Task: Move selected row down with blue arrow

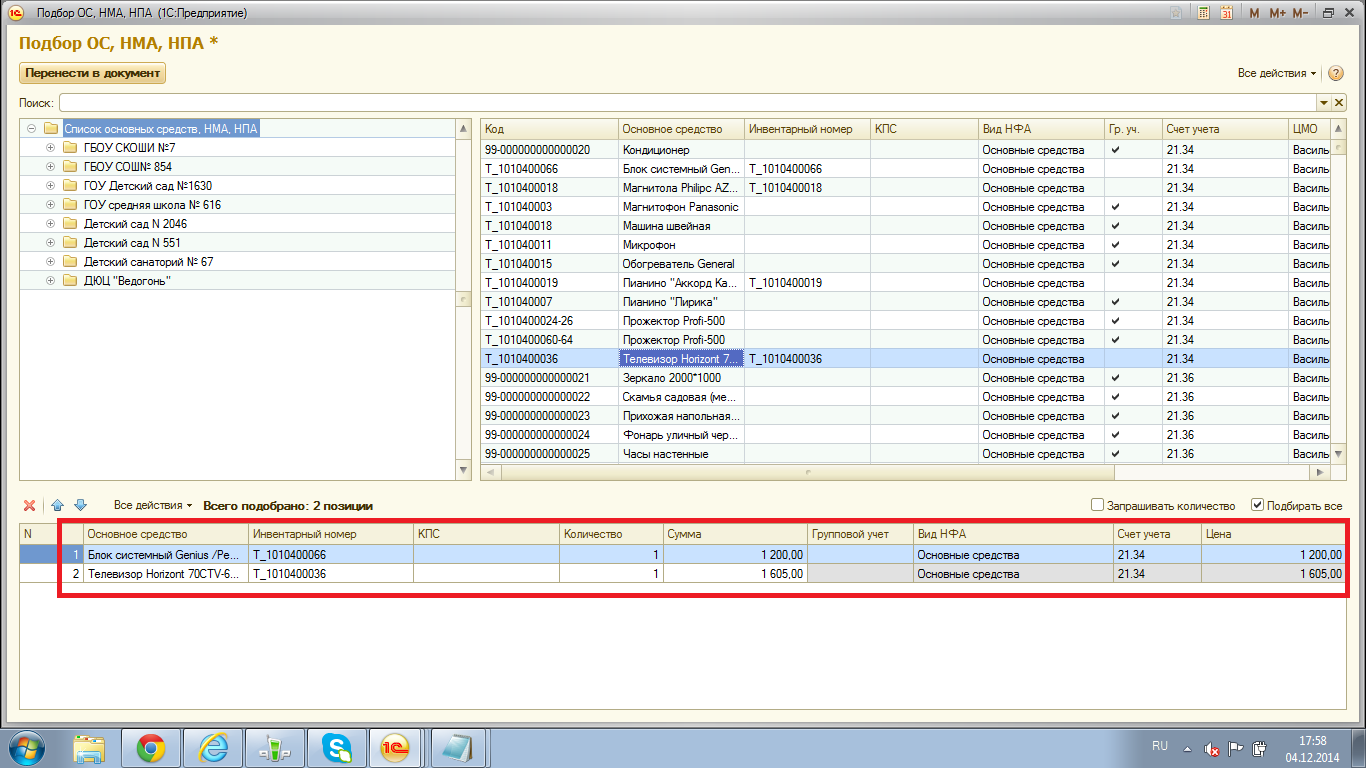Action: 81,506
